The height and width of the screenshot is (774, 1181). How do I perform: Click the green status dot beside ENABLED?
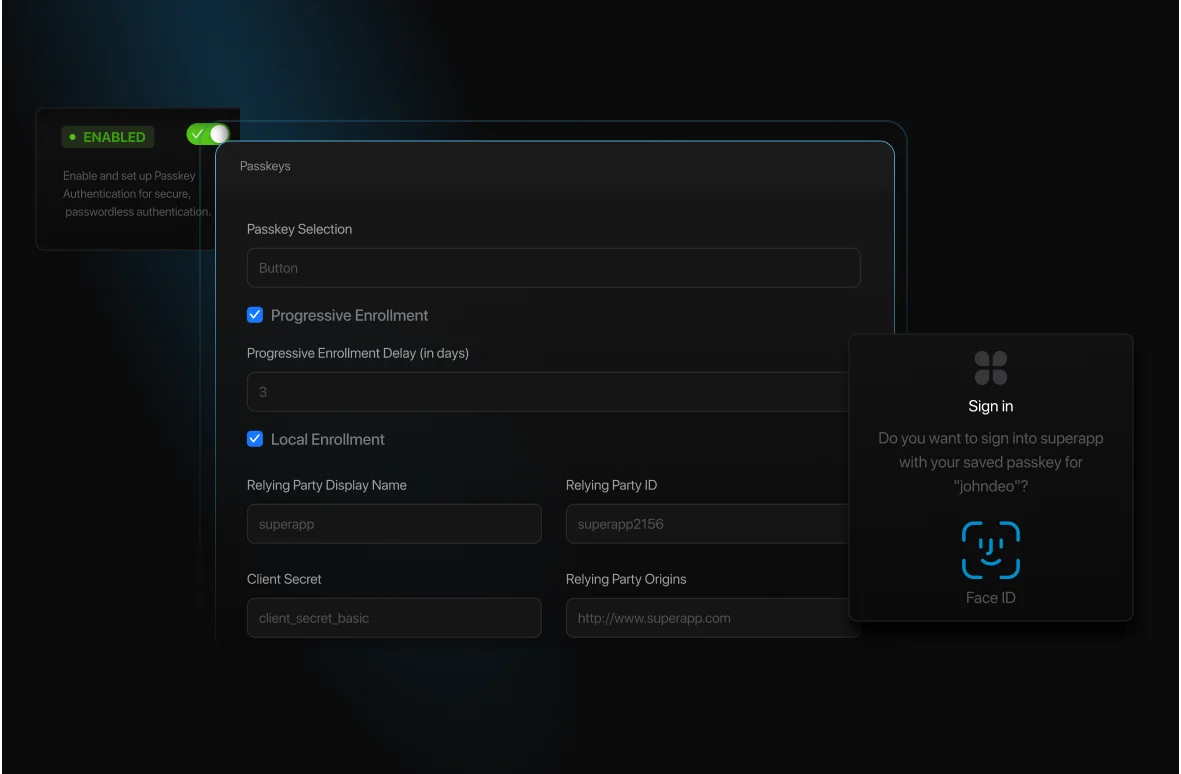coord(72,137)
